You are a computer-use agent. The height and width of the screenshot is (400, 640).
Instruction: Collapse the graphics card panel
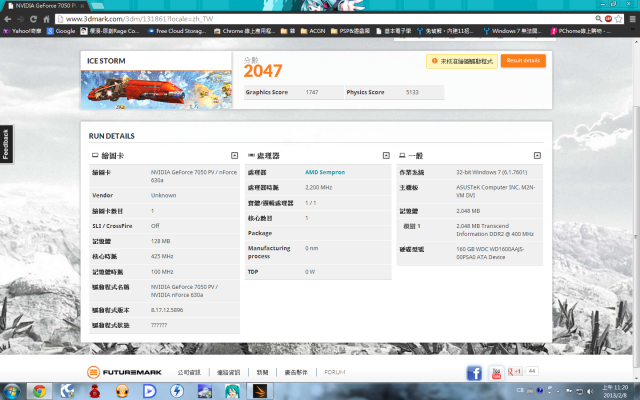(234, 156)
